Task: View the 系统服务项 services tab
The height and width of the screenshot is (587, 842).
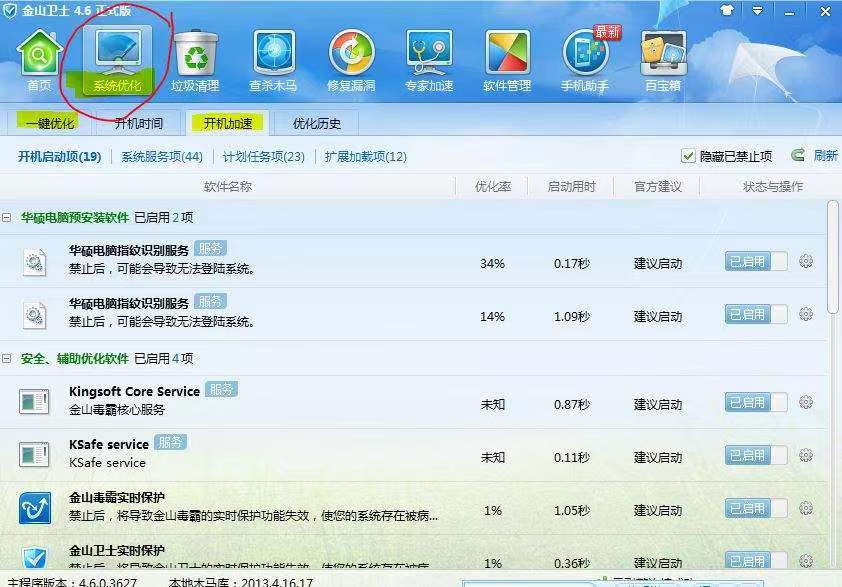Action: click(x=160, y=156)
